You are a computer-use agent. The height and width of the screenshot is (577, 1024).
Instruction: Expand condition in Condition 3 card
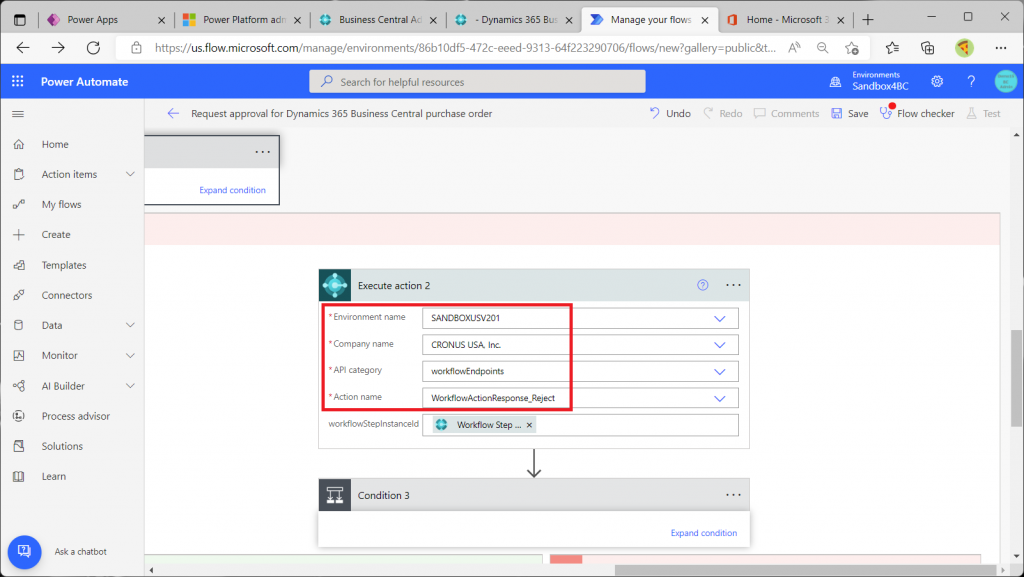[x=703, y=533]
